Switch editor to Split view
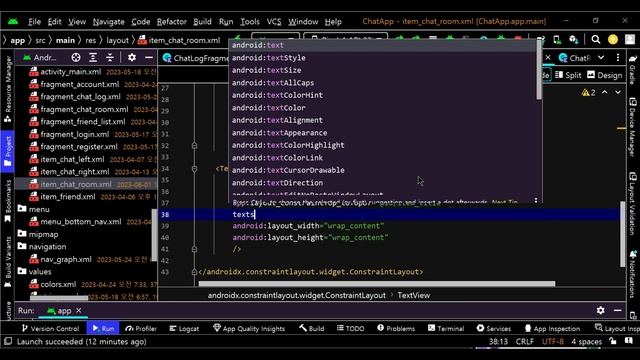 [x=568, y=75]
